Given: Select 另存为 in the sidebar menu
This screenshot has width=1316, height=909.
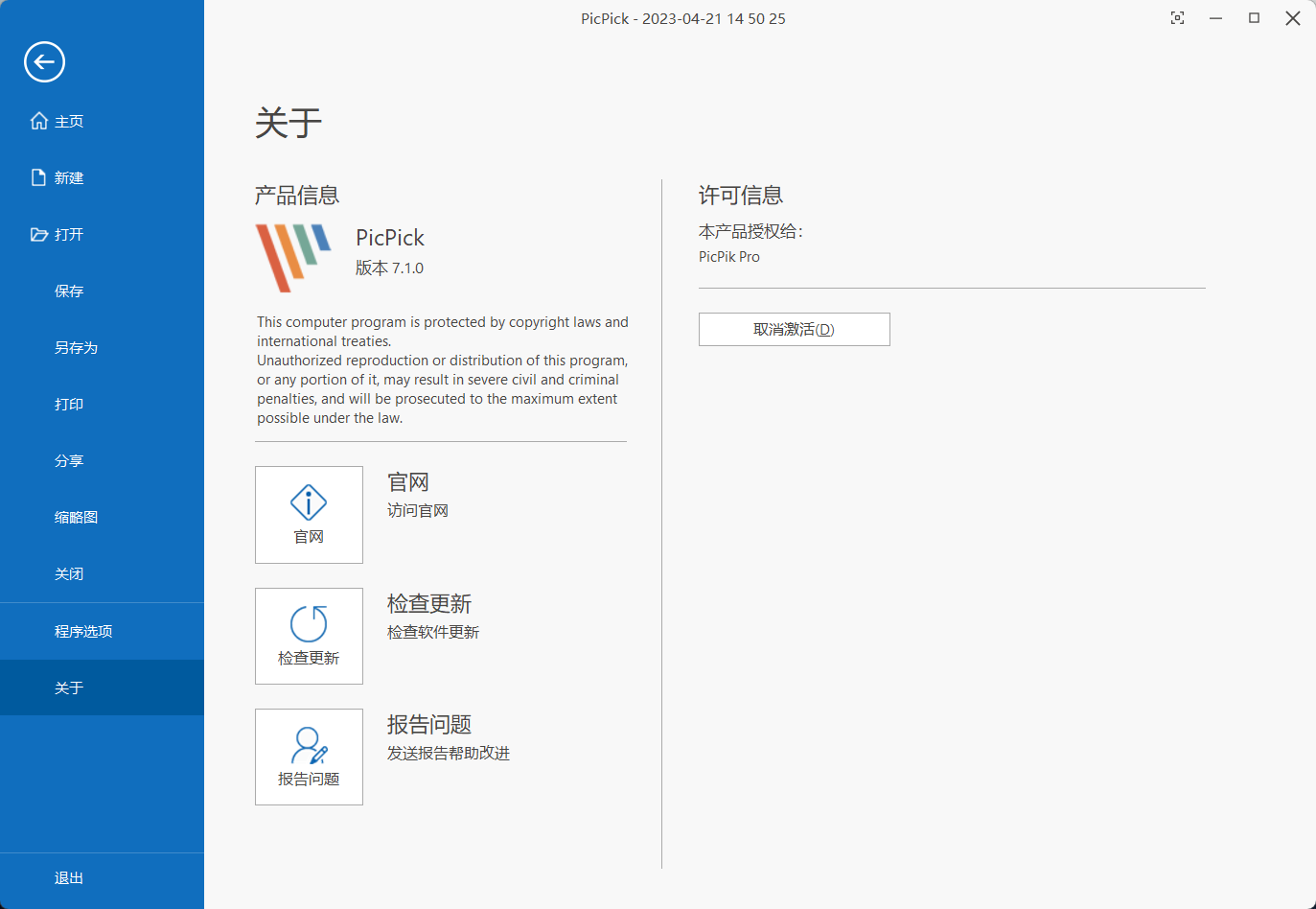Looking at the screenshot, I should tap(102, 347).
